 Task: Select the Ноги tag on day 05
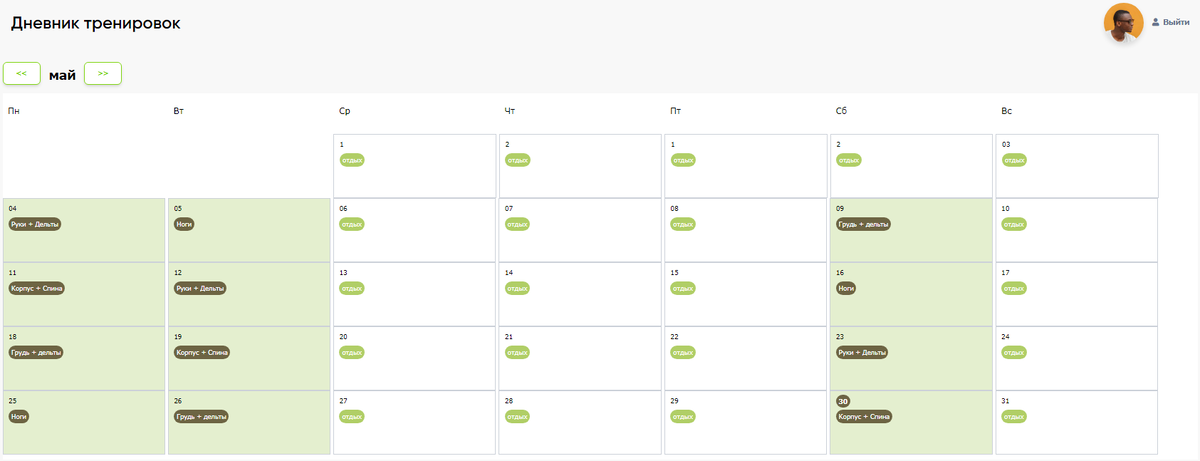click(184, 224)
